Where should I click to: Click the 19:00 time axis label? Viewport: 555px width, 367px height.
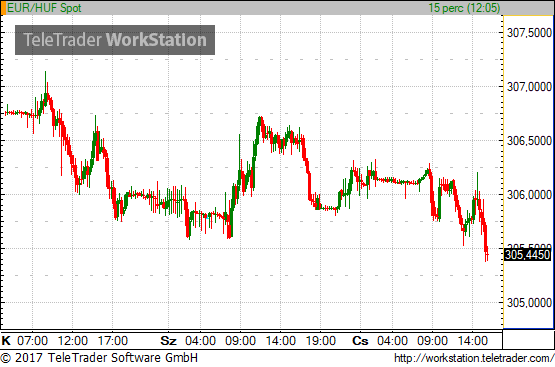point(320,340)
